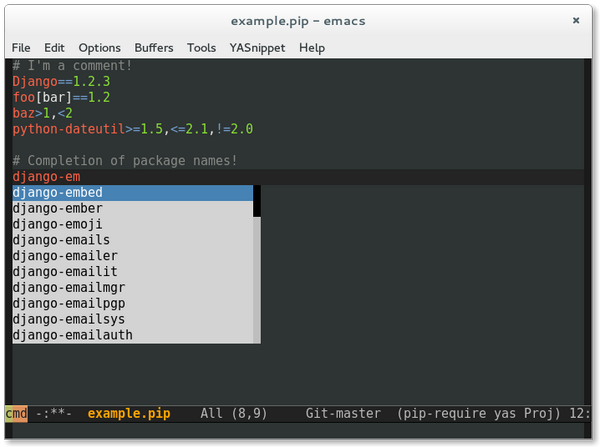Place cursor on python-dateutil line
This screenshot has height=447, width=600.
click(132, 129)
